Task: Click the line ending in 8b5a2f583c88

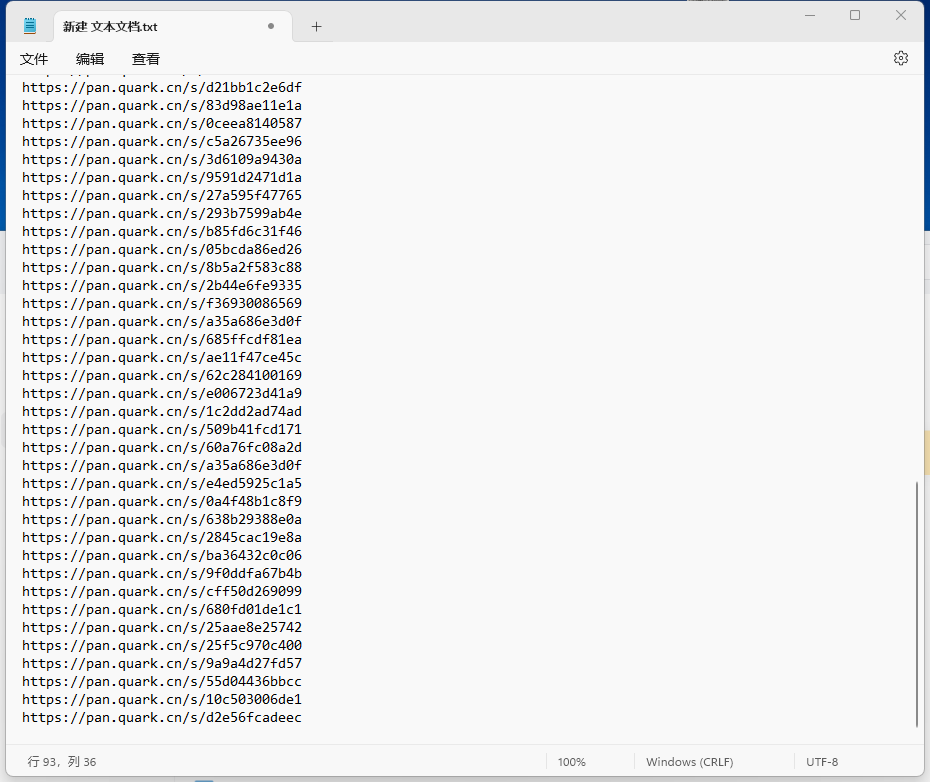Action: click(162, 268)
